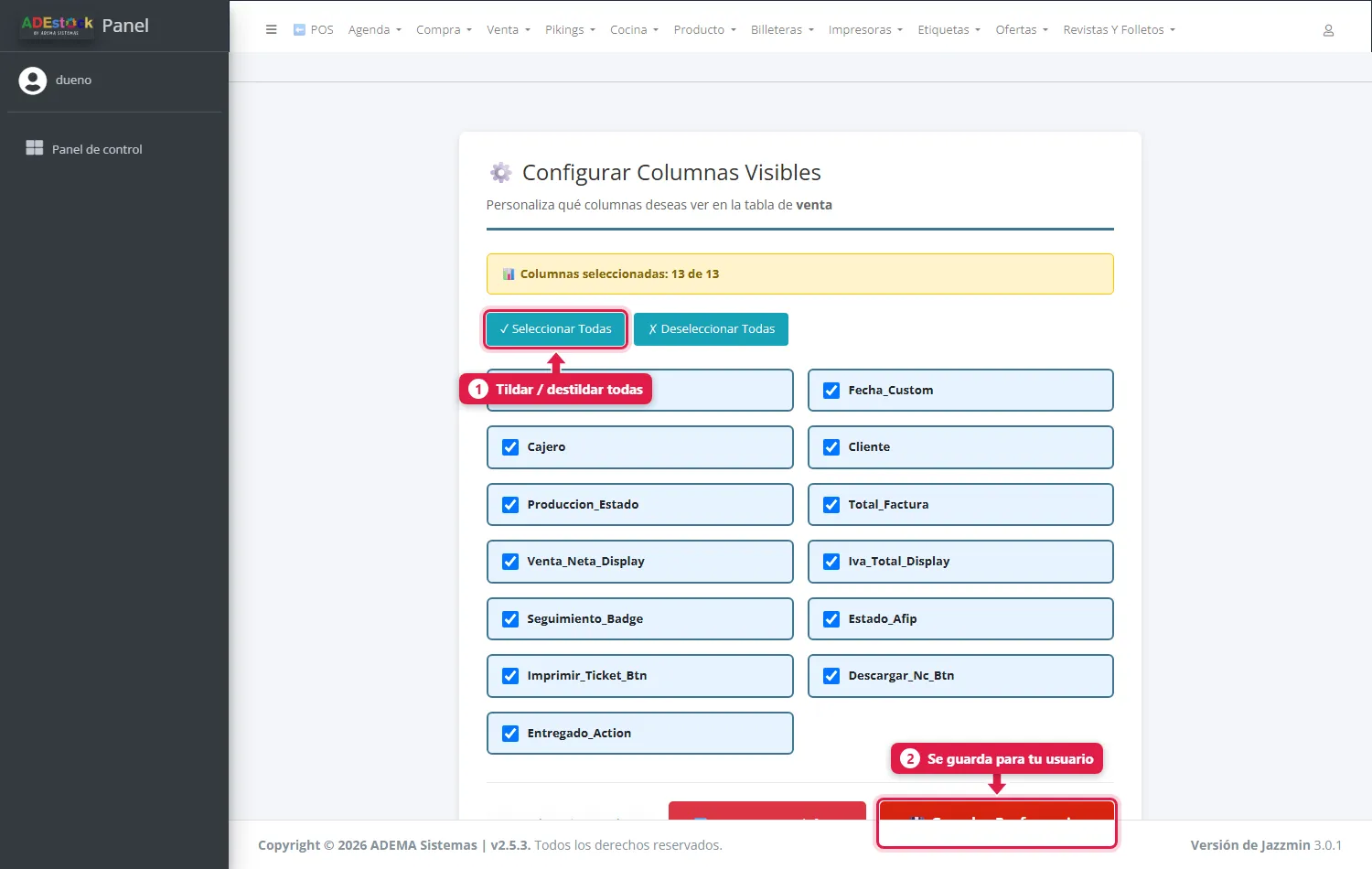Viewport: 1372px width, 869px height.
Task: Open the Pikings dropdown menu
Action: [x=570, y=30]
